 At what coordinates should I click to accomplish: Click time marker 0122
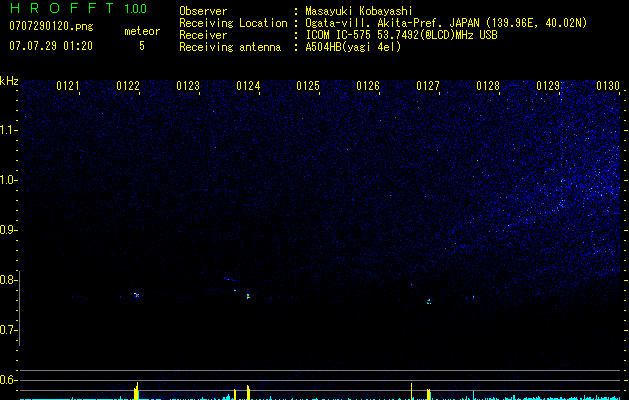pos(128,86)
